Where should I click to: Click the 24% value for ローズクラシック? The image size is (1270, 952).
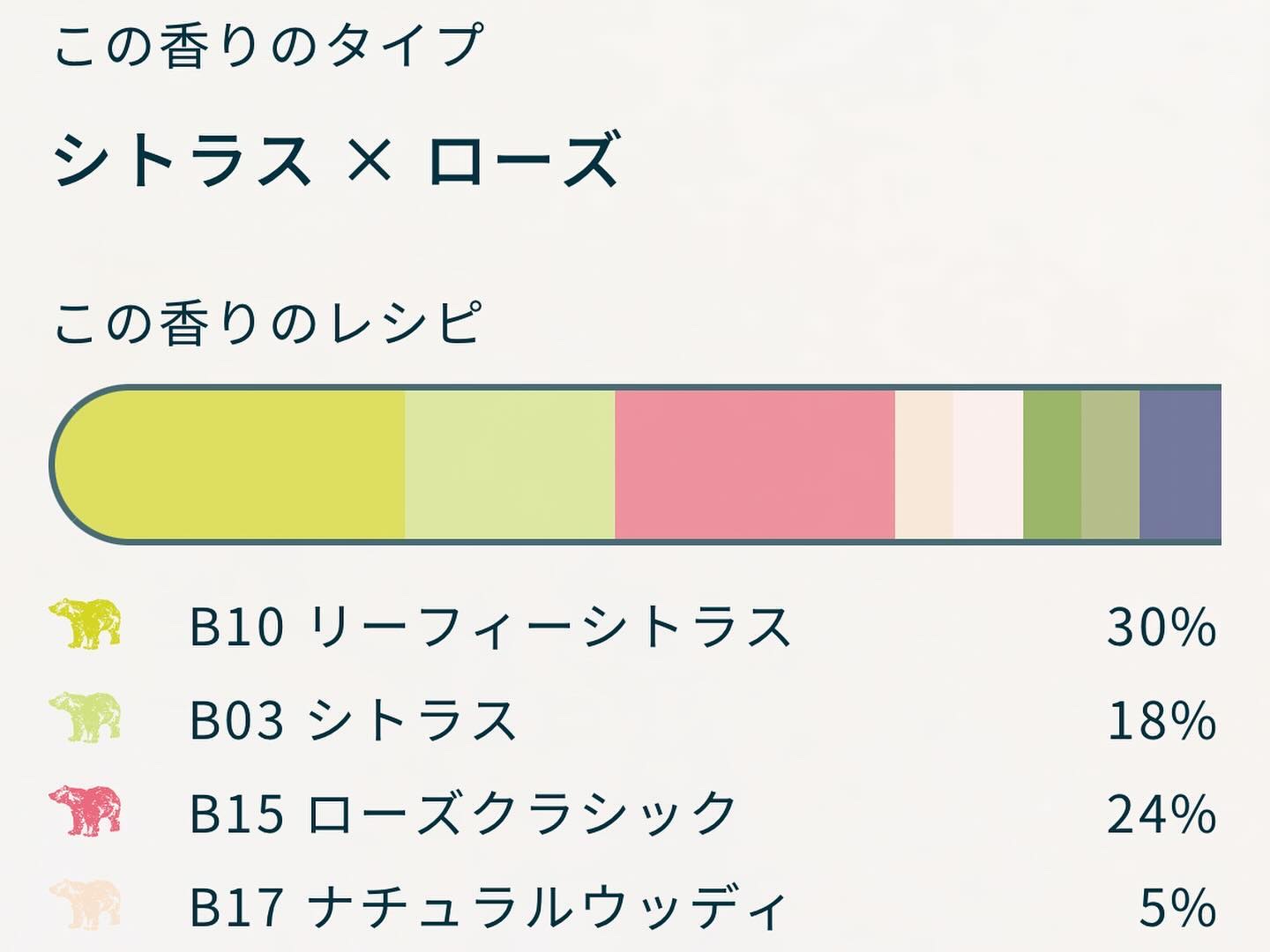(x=1162, y=813)
